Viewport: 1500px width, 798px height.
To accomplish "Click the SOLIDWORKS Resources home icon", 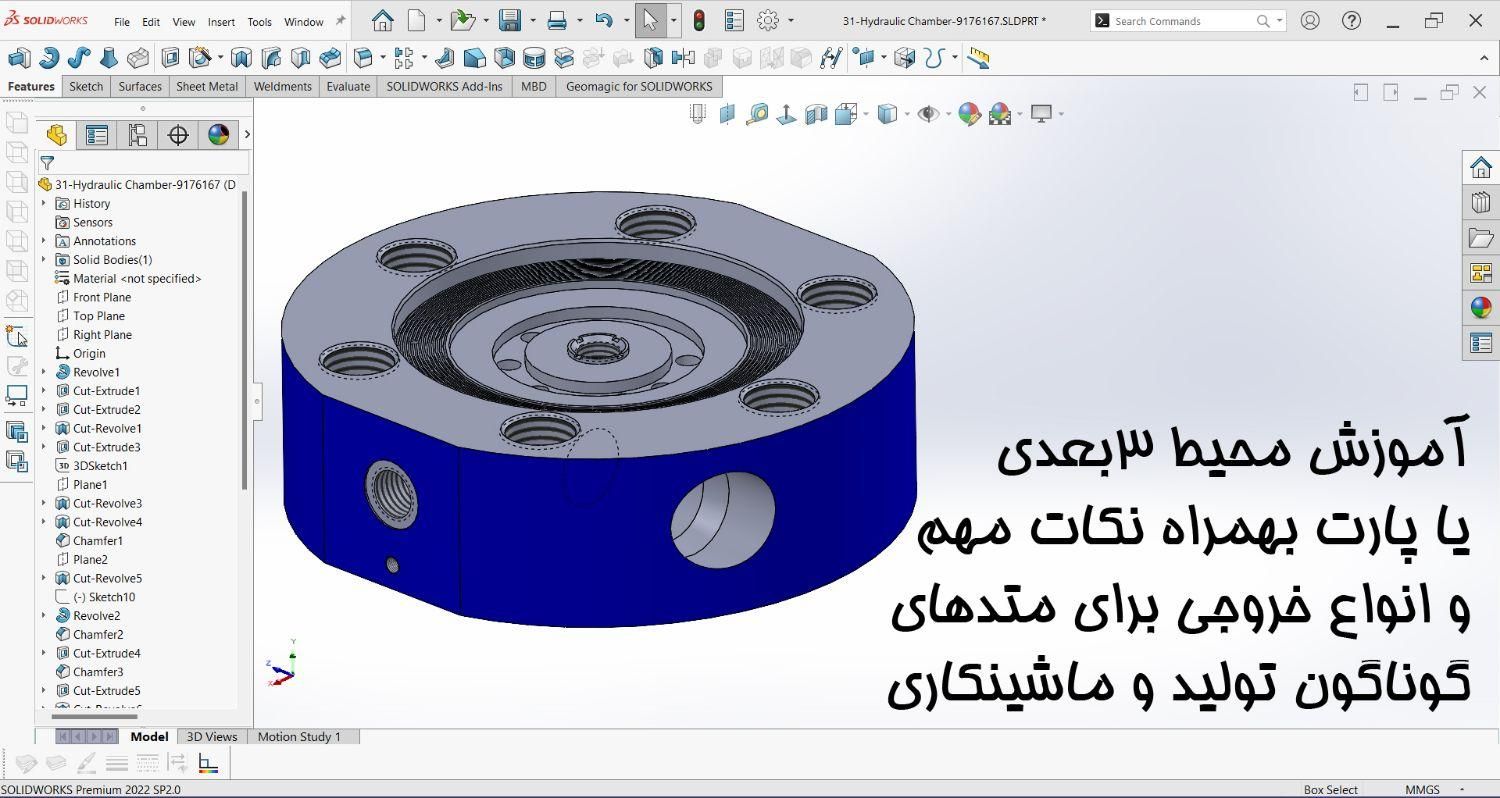I will 1481,167.
